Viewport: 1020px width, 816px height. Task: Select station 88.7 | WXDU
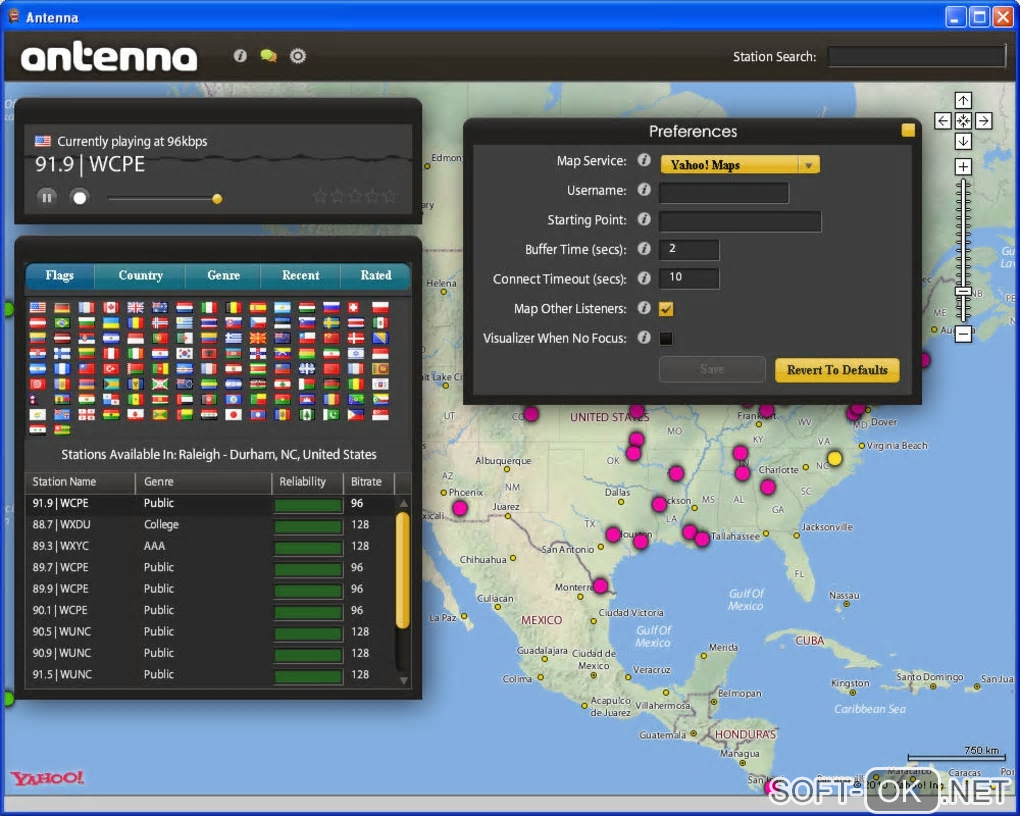(209, 524)
